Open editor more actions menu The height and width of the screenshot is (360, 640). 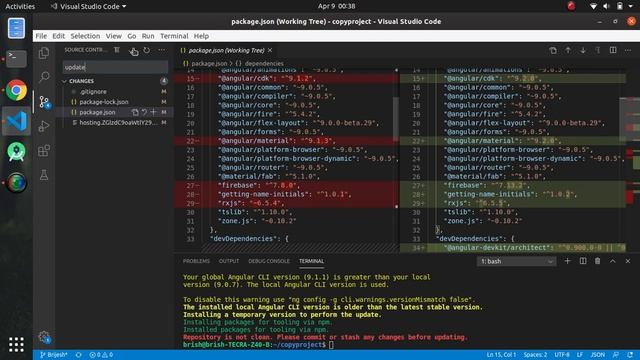click(628, 50)
